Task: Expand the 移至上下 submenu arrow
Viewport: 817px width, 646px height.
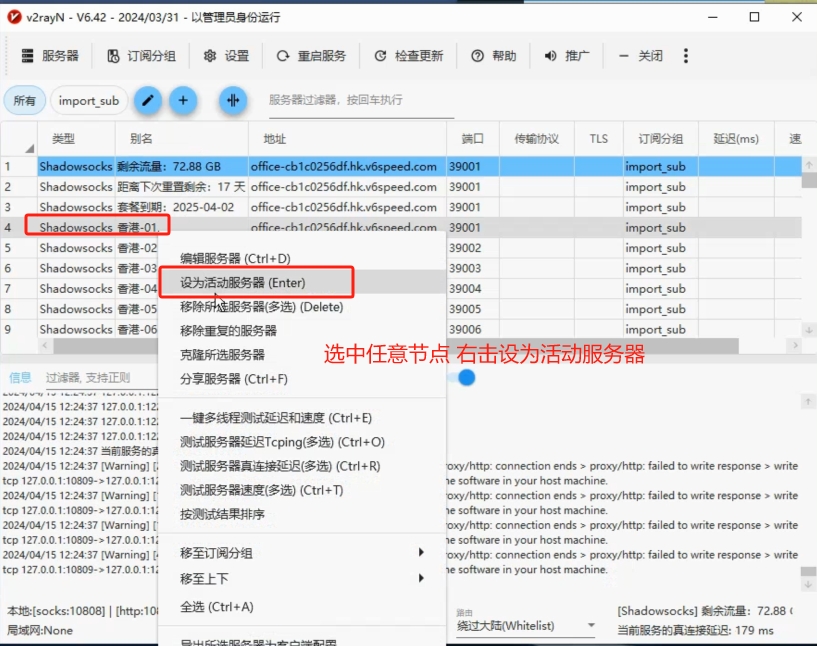Action: 421,578
